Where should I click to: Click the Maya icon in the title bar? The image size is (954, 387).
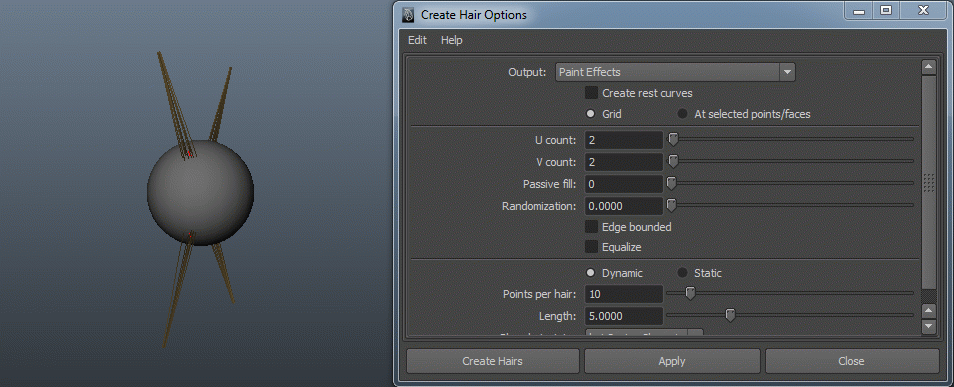pyautogui.click(x=408, y=15)
